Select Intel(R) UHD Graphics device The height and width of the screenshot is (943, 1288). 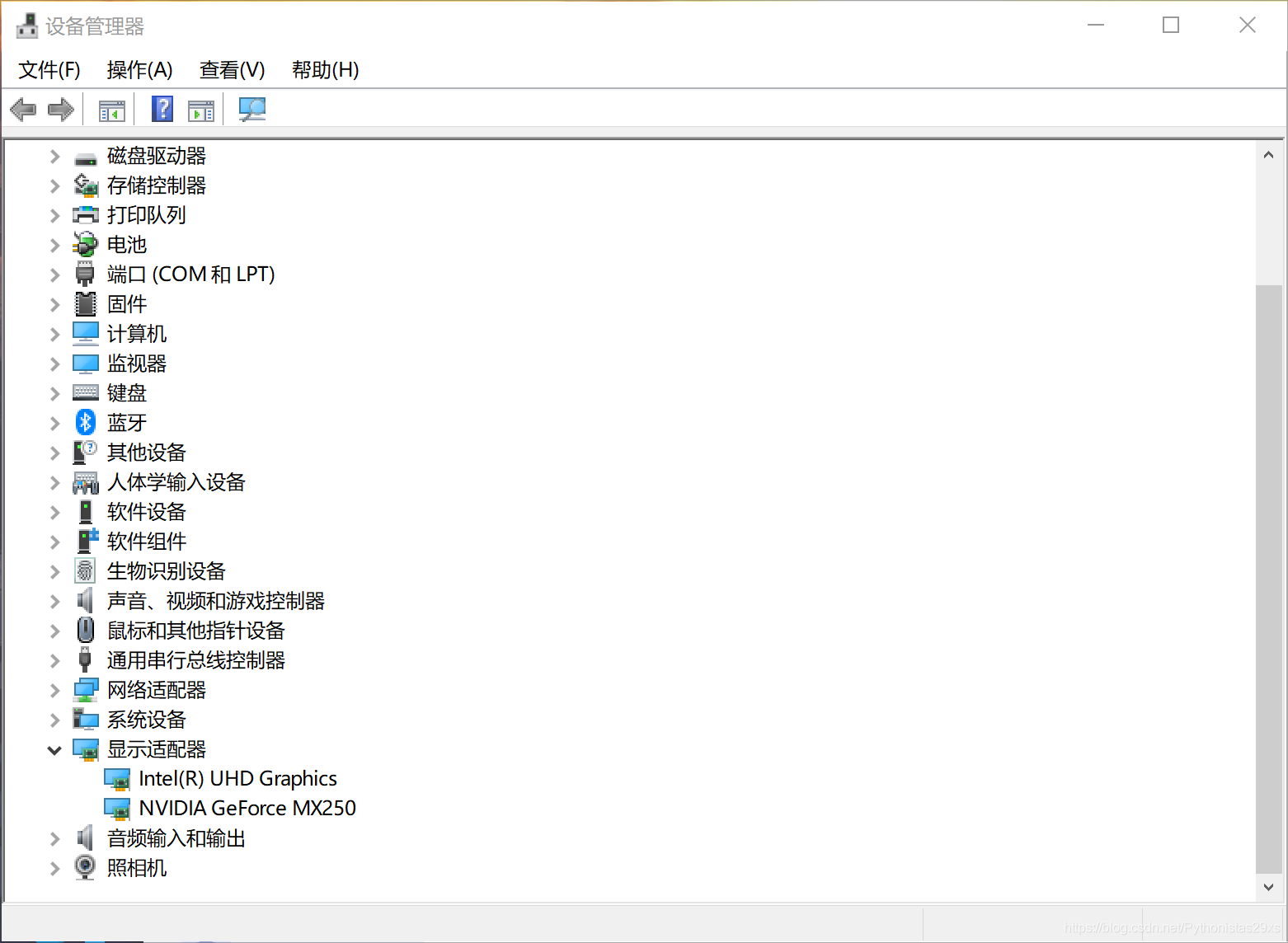pyautogui.click(x=238, y=779)
